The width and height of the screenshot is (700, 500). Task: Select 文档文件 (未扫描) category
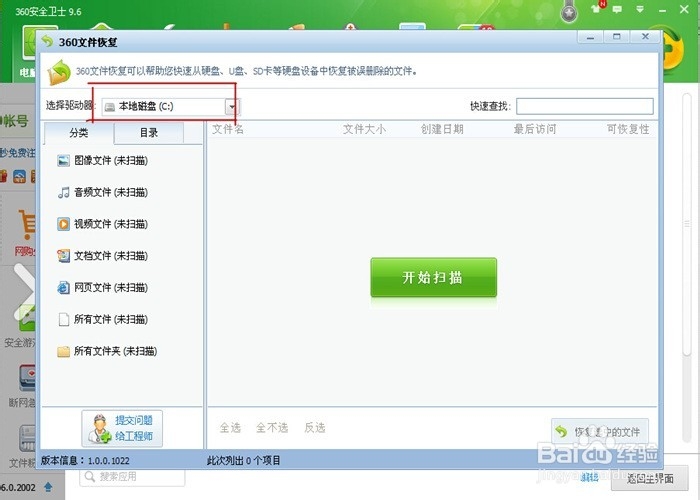pos(102,256)
